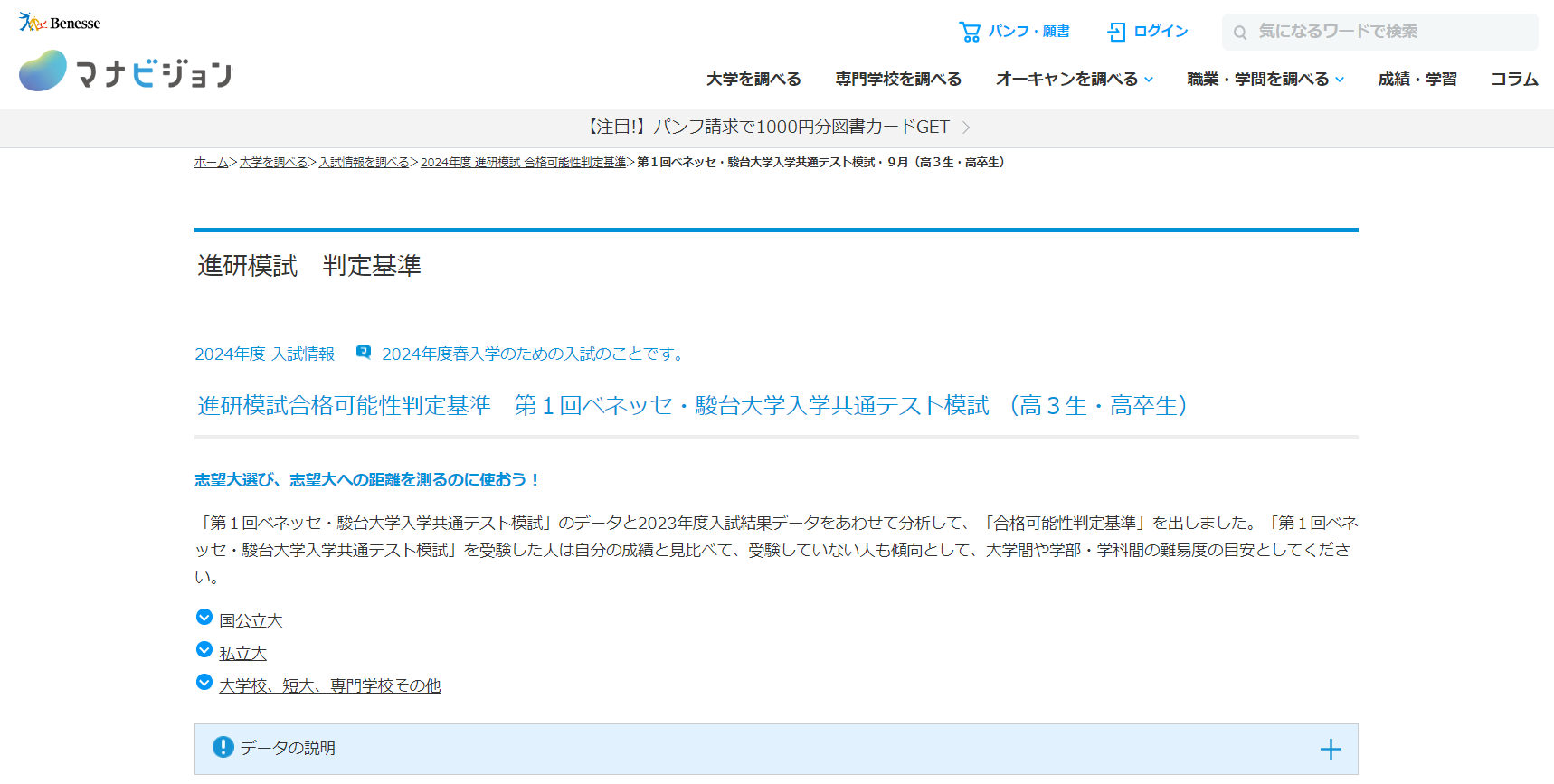This screenshot has width=1554, height=784.
Task: Jump to 私立大 section link
Action: pyautogui.click(x=242, y=653)
